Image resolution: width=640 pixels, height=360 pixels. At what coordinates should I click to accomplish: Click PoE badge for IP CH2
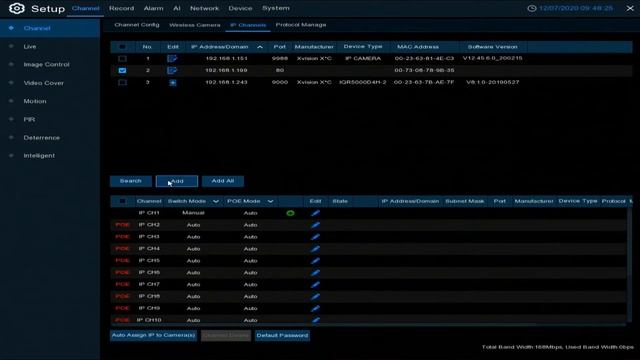tap(122, 225)
